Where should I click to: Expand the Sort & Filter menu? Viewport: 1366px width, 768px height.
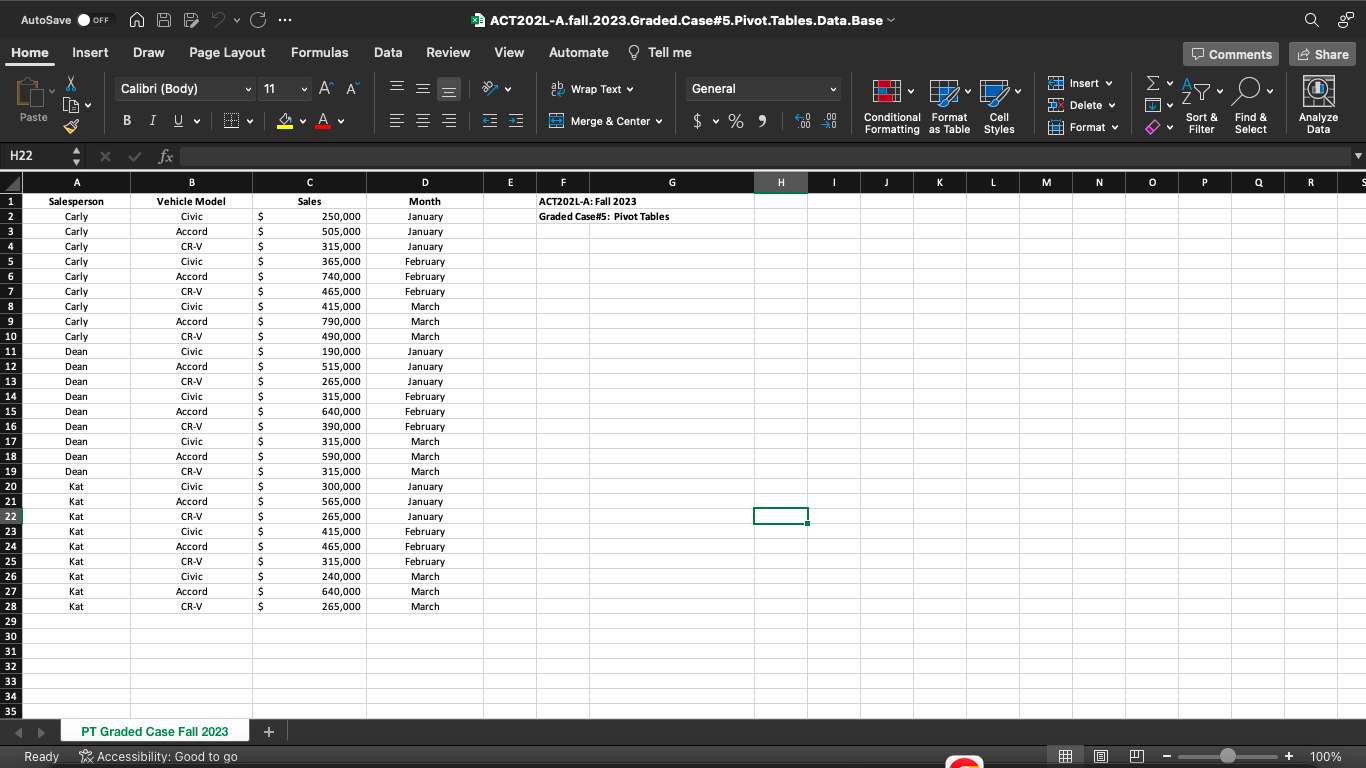1201,106
